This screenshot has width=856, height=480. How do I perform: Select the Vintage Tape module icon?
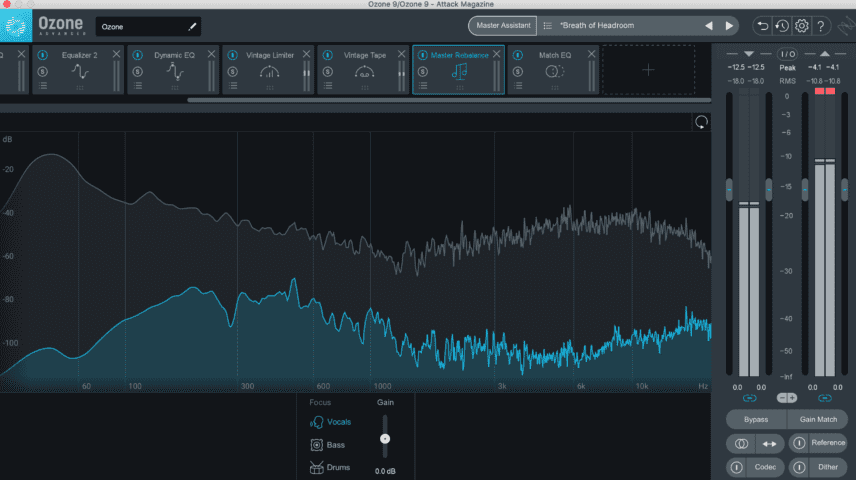(x=364, y=72)
